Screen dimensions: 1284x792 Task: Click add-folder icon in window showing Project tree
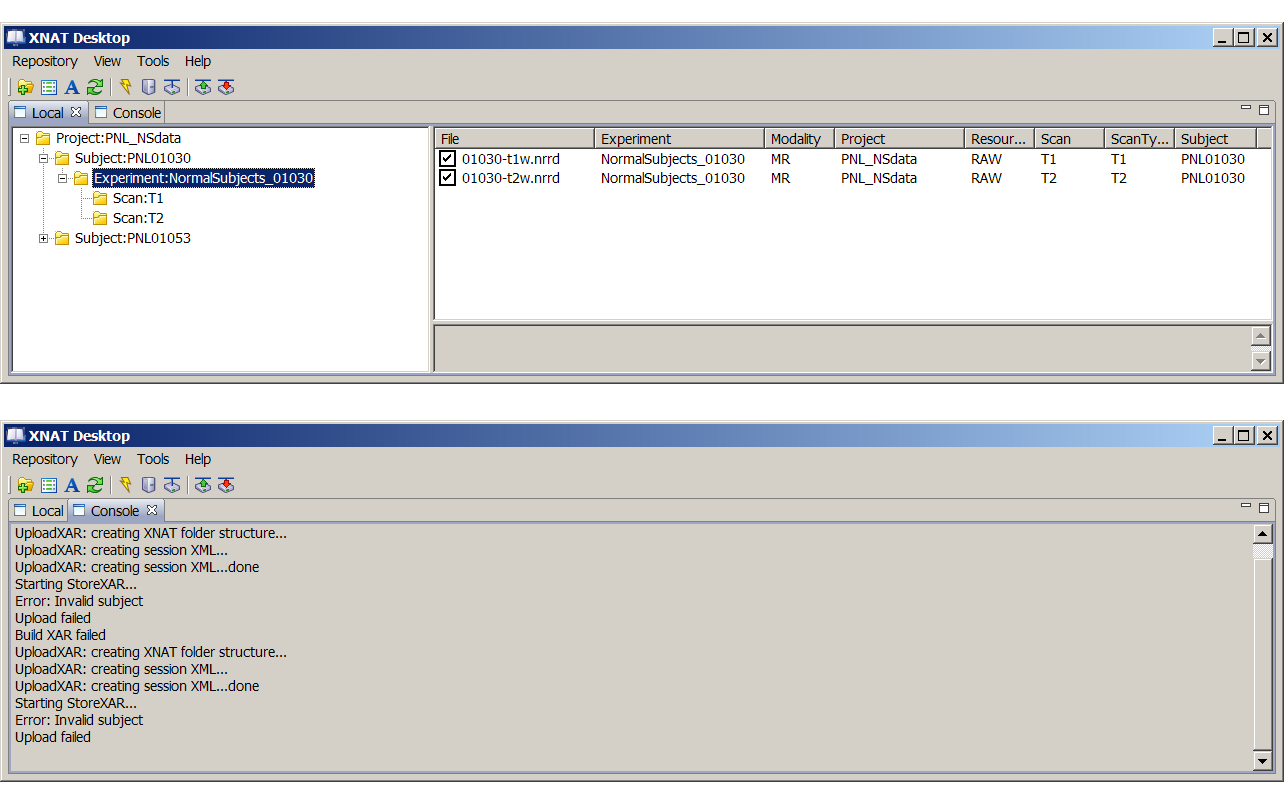[25, 87]
